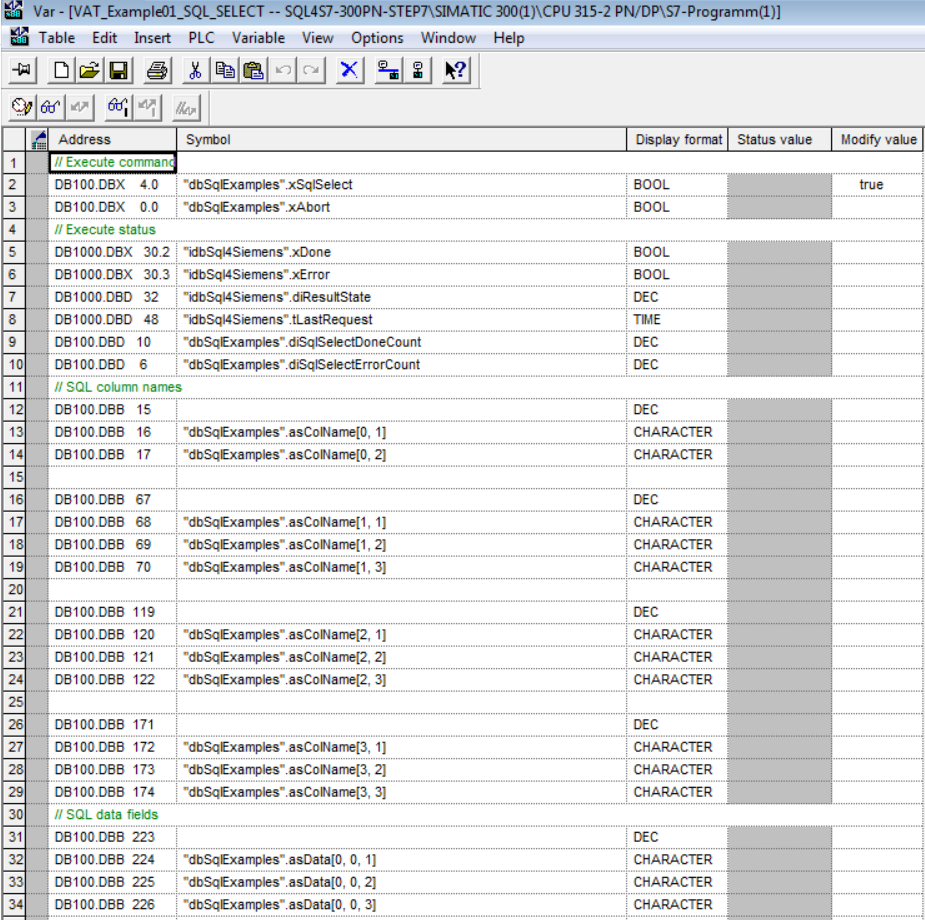Click the context help arrow-question icon
The width and height of the screenshot is (925, 920).
(455, 70)
